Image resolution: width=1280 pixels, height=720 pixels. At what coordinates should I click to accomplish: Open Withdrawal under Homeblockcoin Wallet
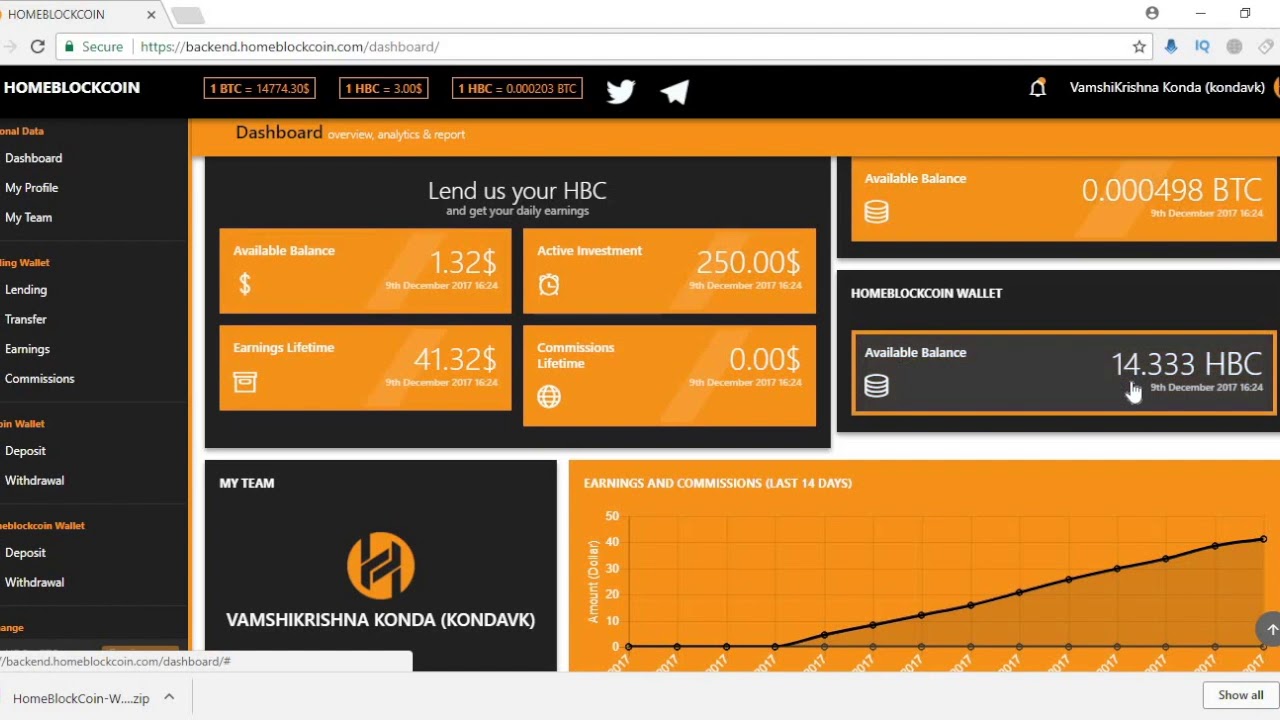click(x=34, y=582)
